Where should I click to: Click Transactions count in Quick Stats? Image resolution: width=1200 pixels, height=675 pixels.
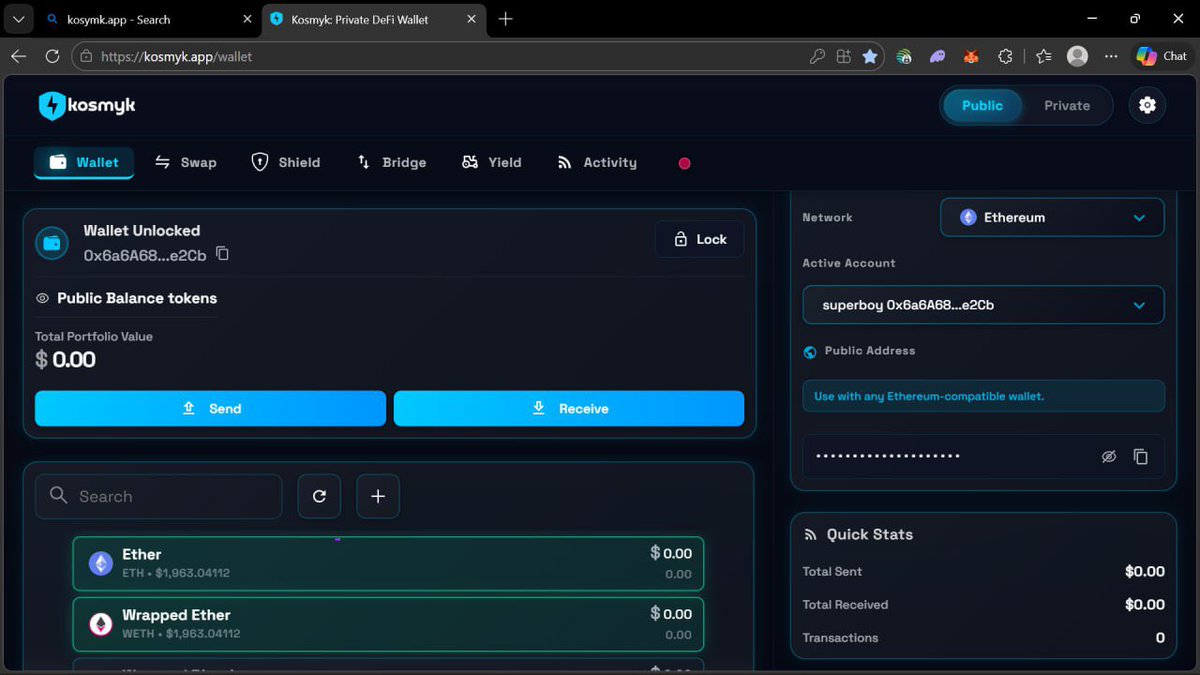coord(1160,637)
